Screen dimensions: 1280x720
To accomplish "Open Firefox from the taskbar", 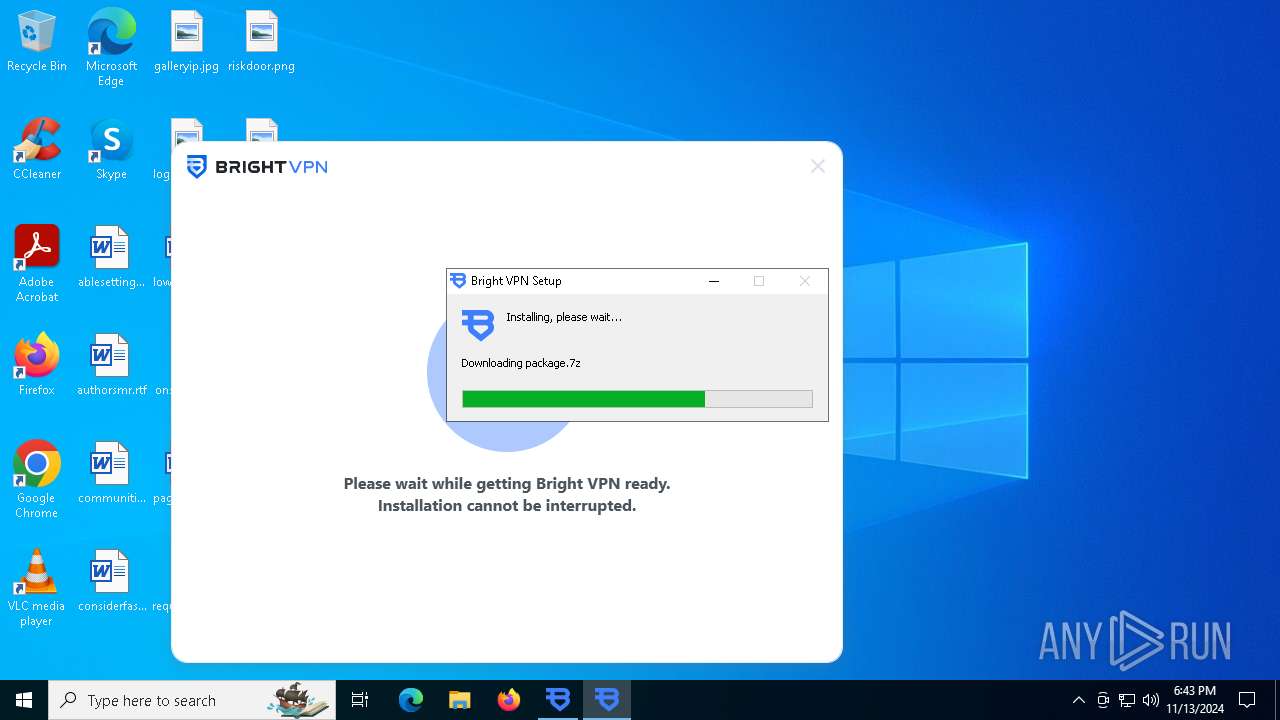I will [x=508, y=700].
